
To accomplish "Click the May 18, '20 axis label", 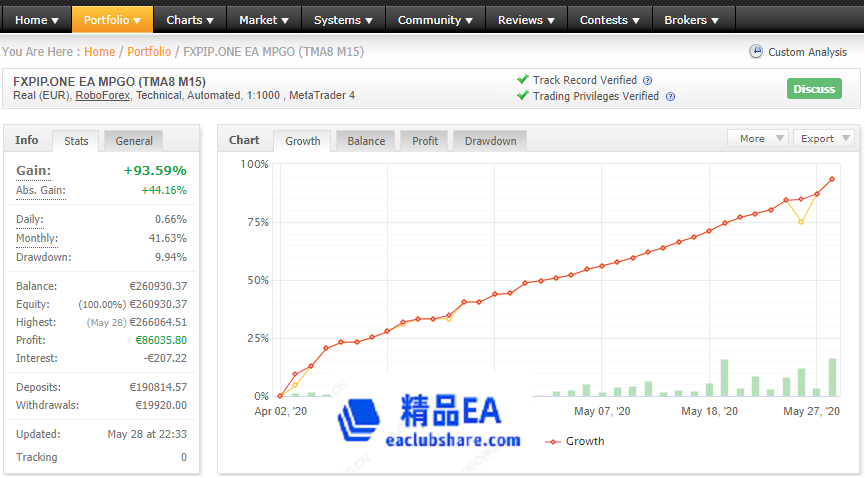I will coord(709,412).
